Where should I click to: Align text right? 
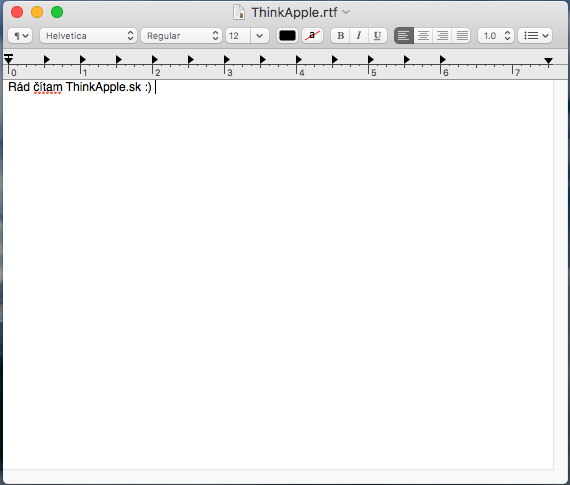442,36
